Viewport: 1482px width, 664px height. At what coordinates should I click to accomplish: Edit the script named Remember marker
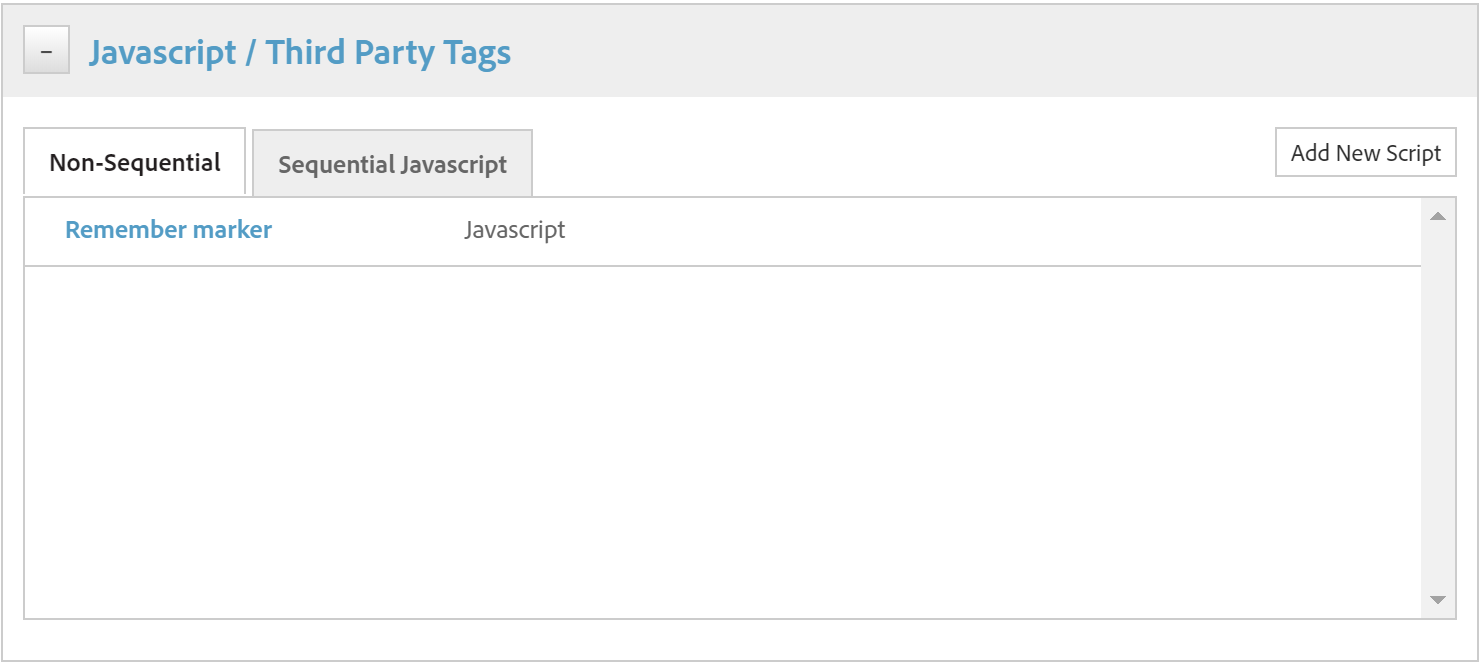pyautogui.click(x=168, y=230)
